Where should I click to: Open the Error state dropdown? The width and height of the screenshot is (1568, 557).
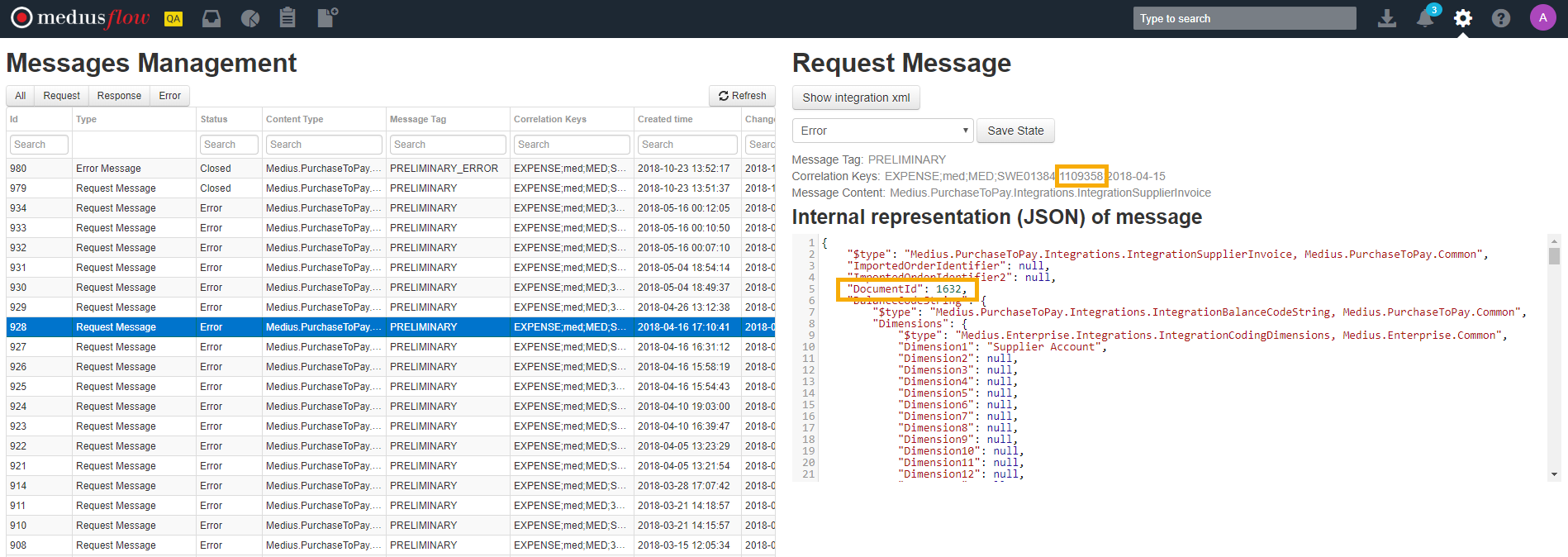pos(883,131)
